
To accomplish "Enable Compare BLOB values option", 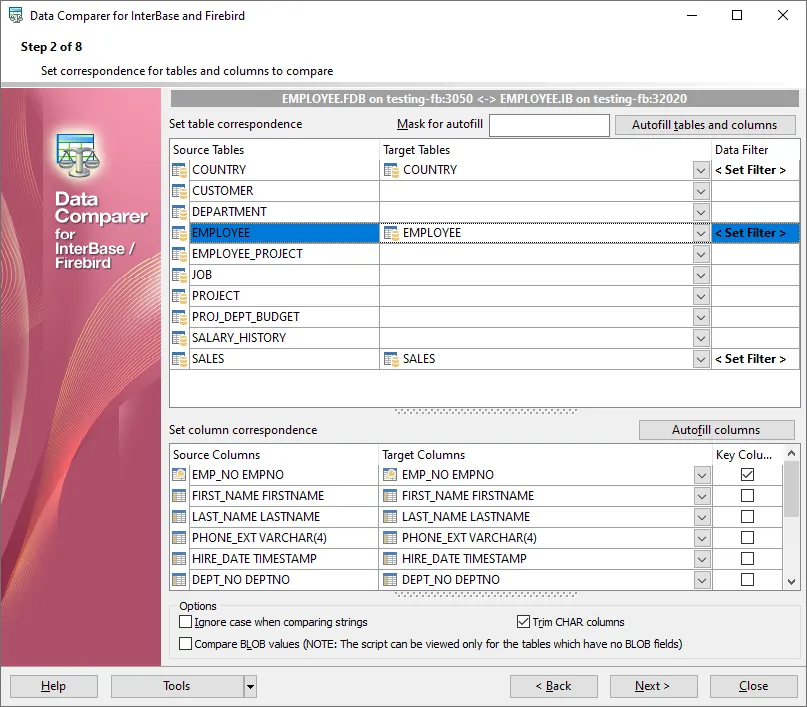I will [x=185, y=644].
